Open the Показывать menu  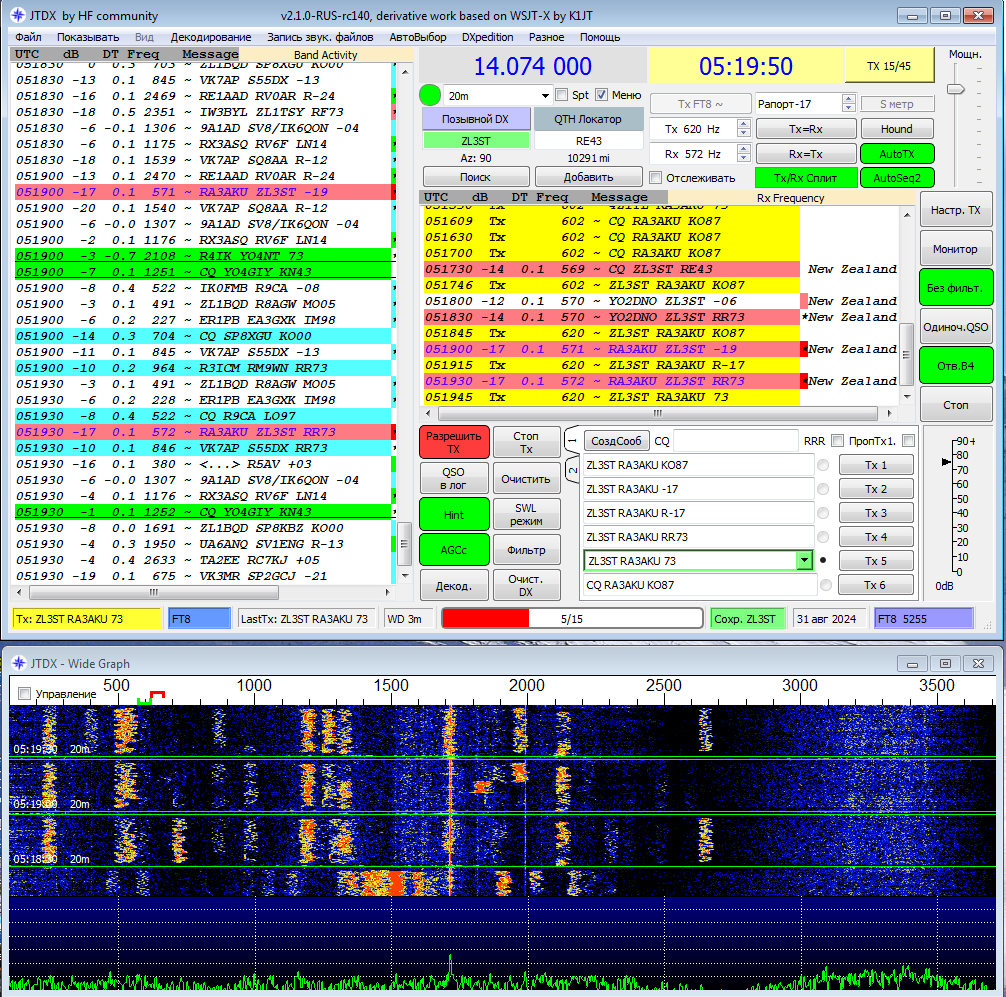pyautogui.click(x=88, y=37)
